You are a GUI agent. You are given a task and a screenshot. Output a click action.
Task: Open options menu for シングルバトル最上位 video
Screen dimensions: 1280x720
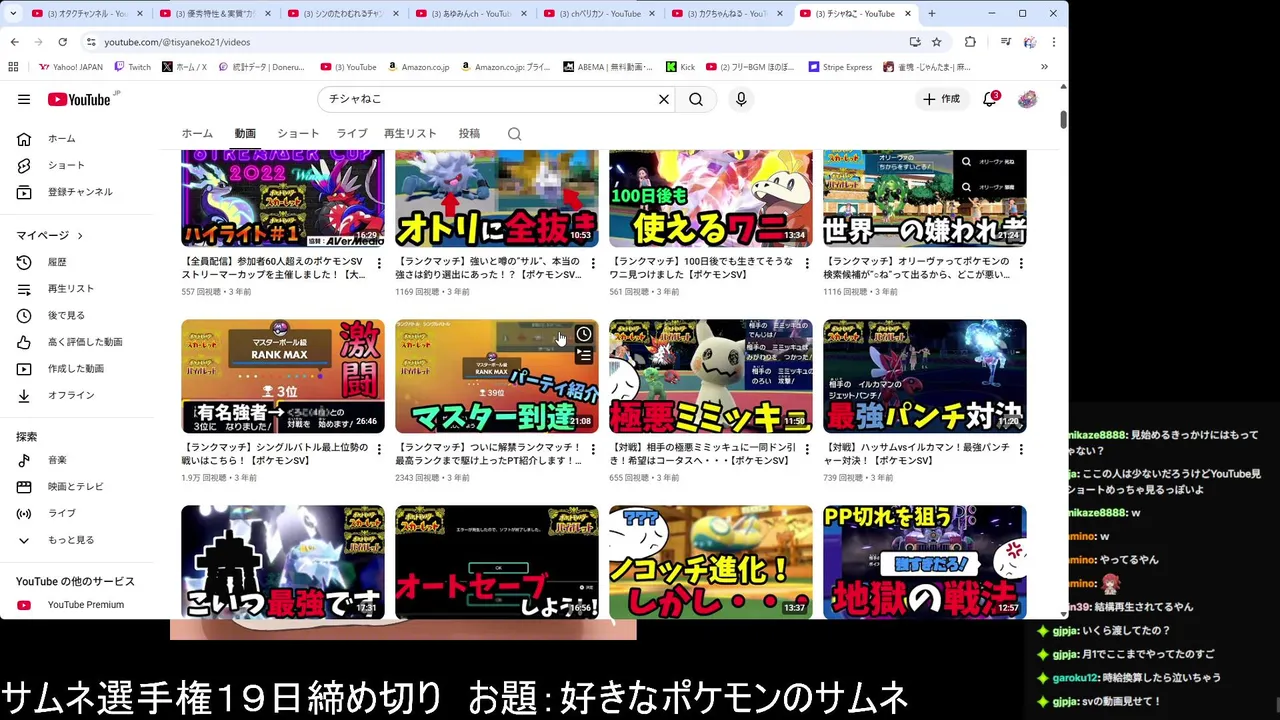379,449
